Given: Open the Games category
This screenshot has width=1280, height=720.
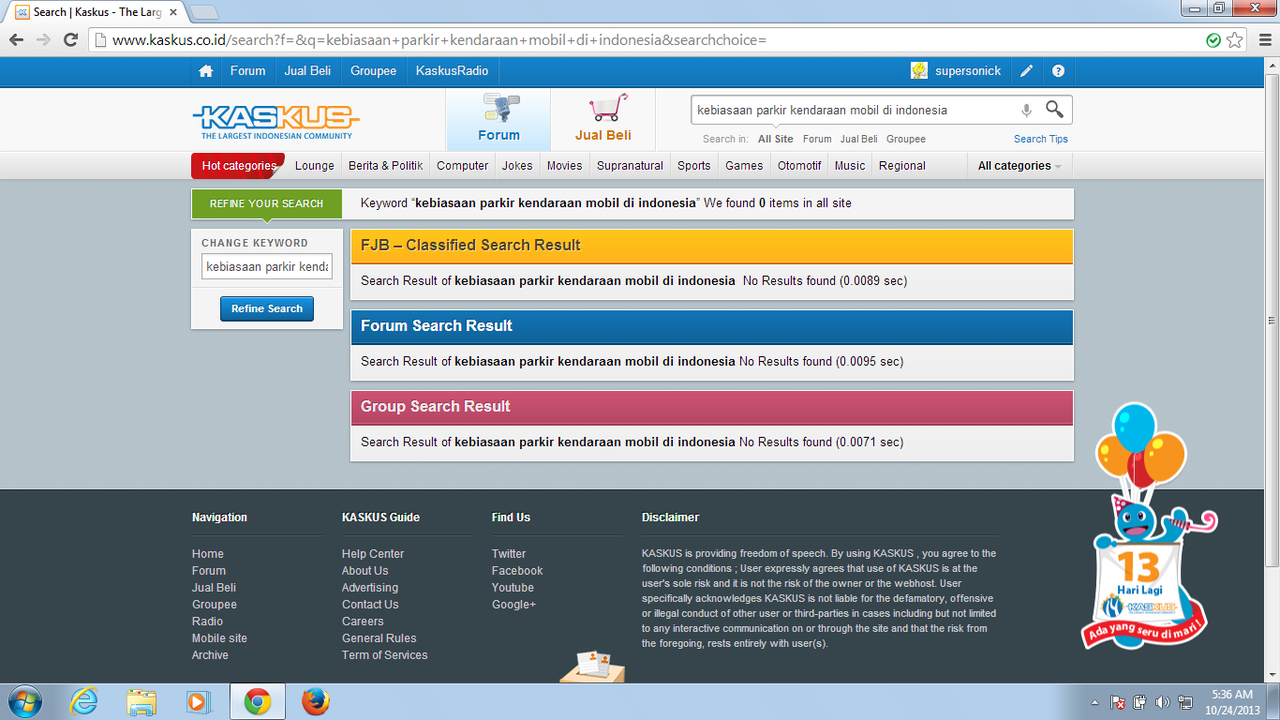Looking at the screenshot, I should (744, 166).
